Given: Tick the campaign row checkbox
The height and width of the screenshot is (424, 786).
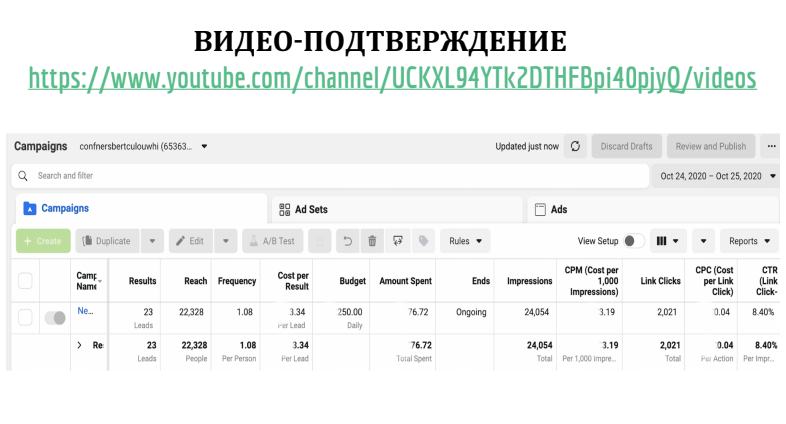Looking at the screenshot, I should (x=25, y=317).
